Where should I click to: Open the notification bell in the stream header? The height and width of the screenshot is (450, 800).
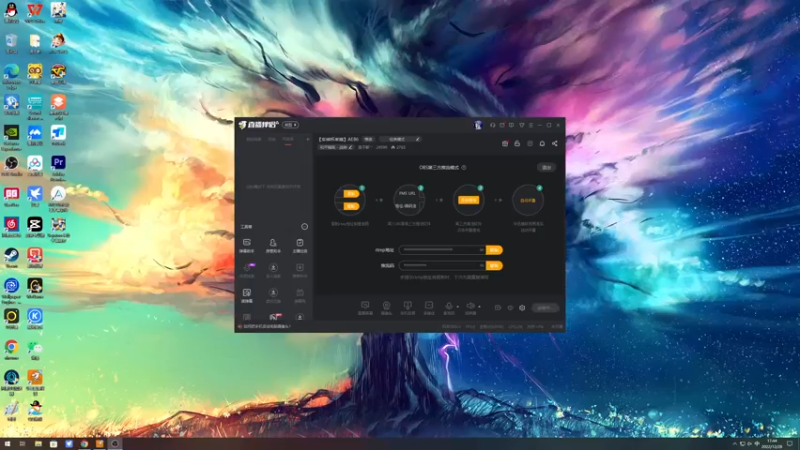542,144
